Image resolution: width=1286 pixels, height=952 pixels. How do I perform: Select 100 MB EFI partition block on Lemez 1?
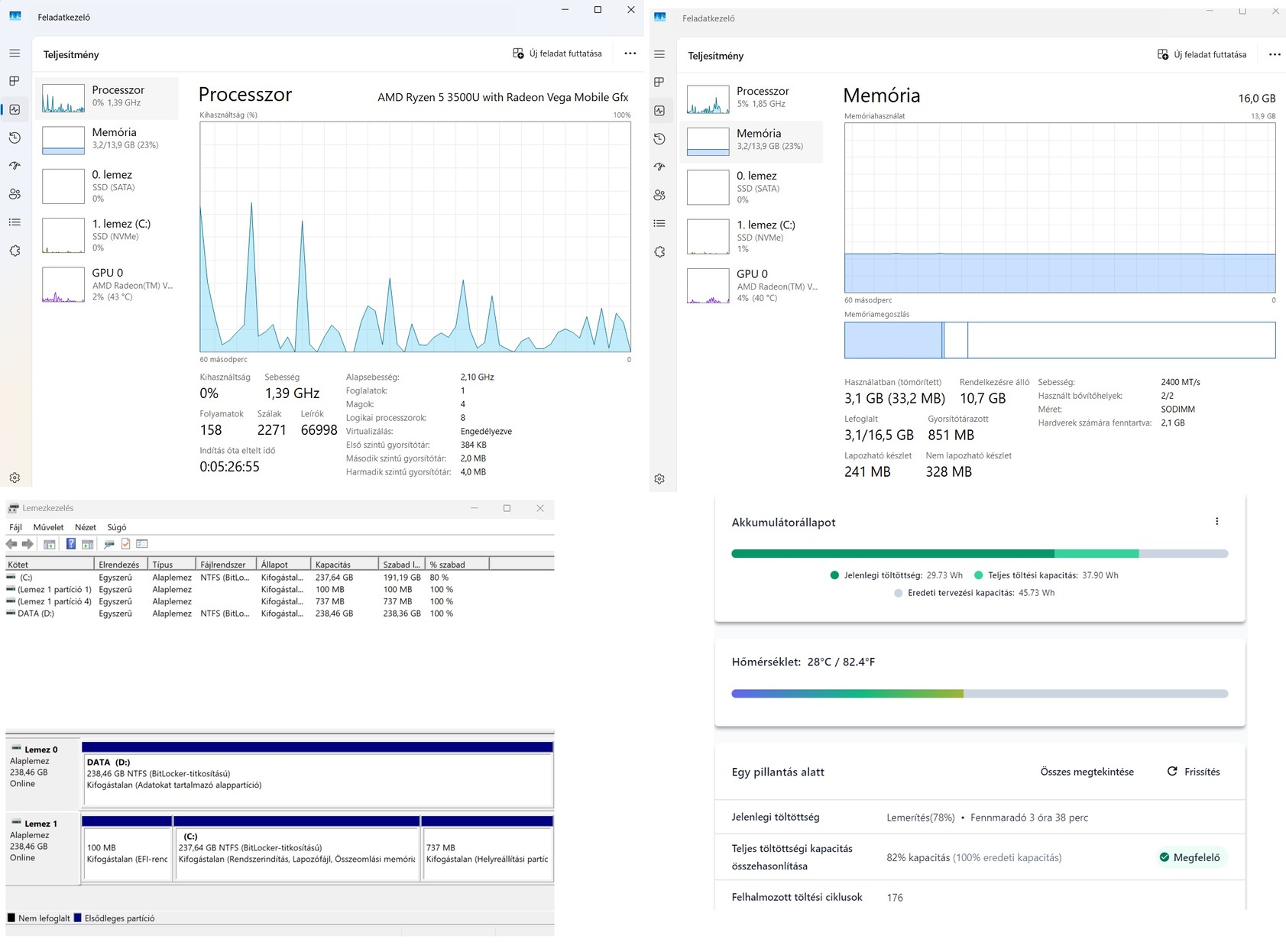pyautogui.click(x=127, y=848)
